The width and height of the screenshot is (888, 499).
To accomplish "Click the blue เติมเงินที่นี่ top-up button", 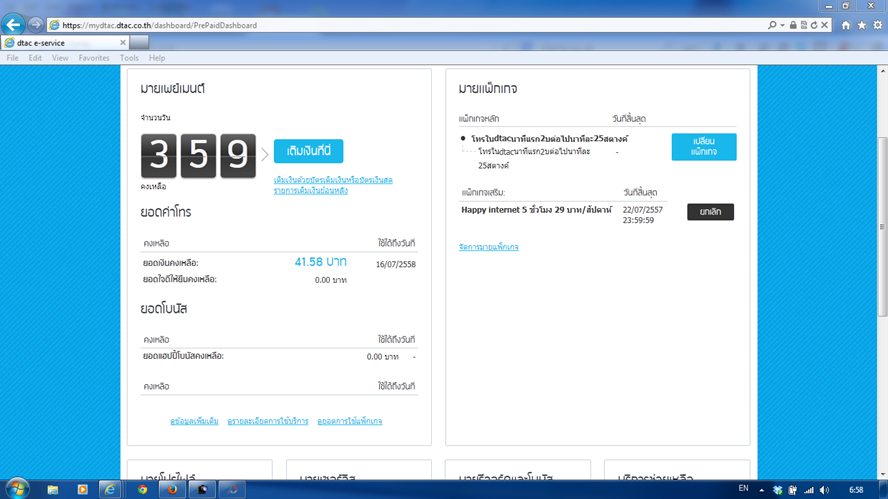I will tap(308, 151).
